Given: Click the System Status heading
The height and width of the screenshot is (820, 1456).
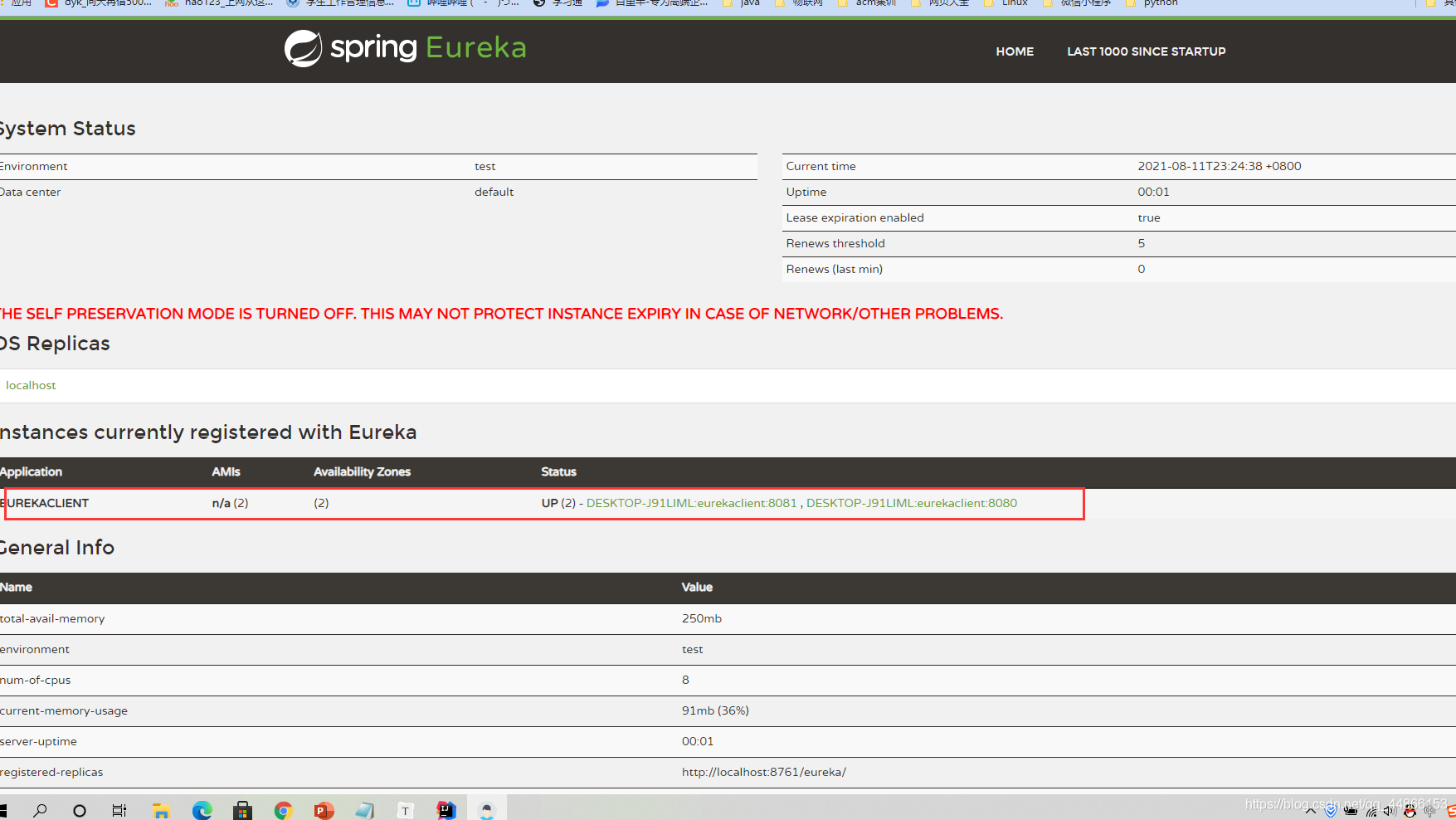Looking at the screenshot, I should tap(67, 129).
